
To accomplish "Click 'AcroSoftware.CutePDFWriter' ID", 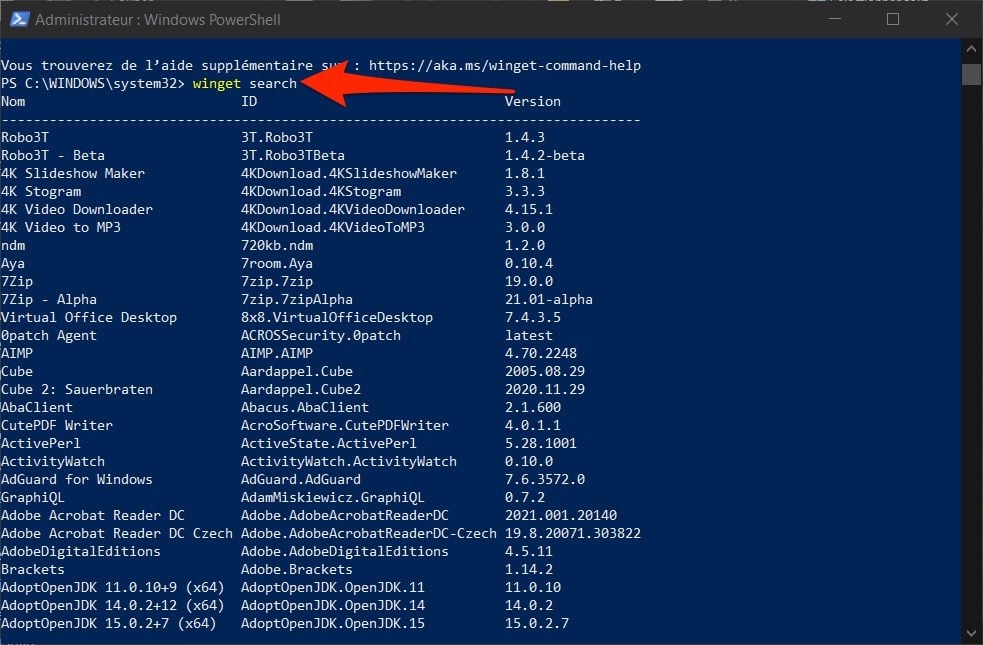I will [345, 426].
